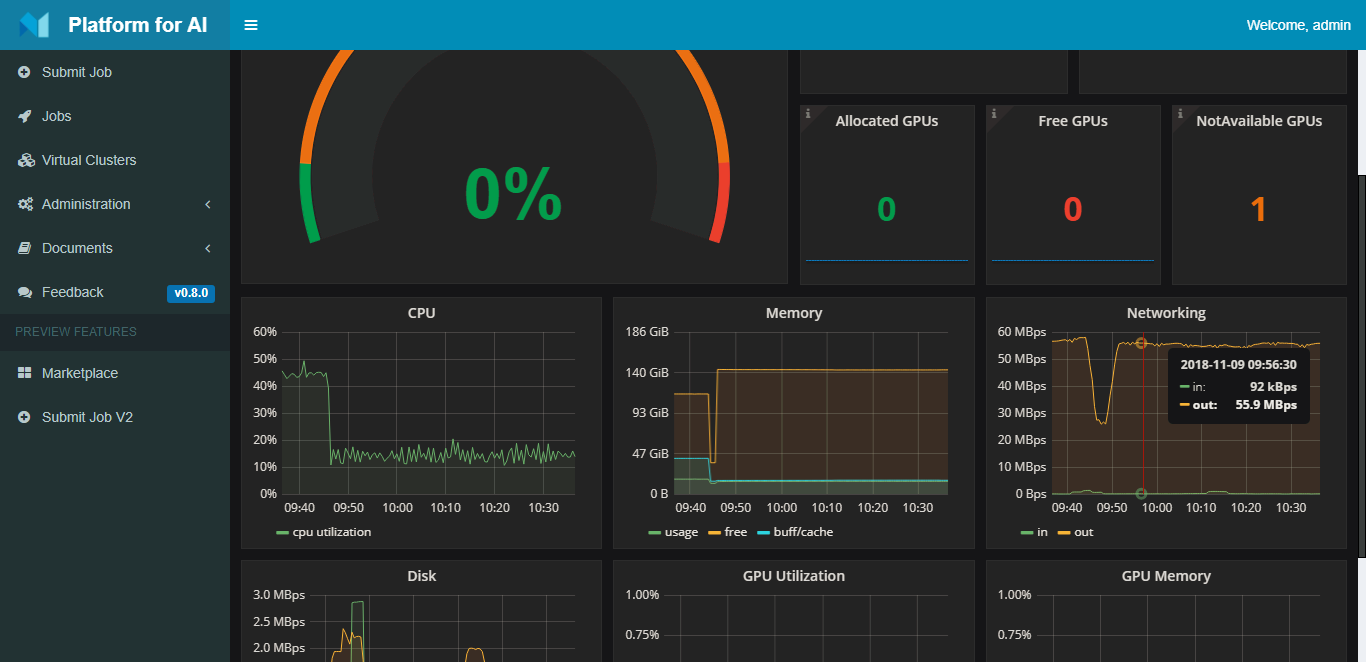The width and height of the screenshot is (1366, 662).
Task: Open Virtual Clusters from sidebar
Action: (115, 160)
